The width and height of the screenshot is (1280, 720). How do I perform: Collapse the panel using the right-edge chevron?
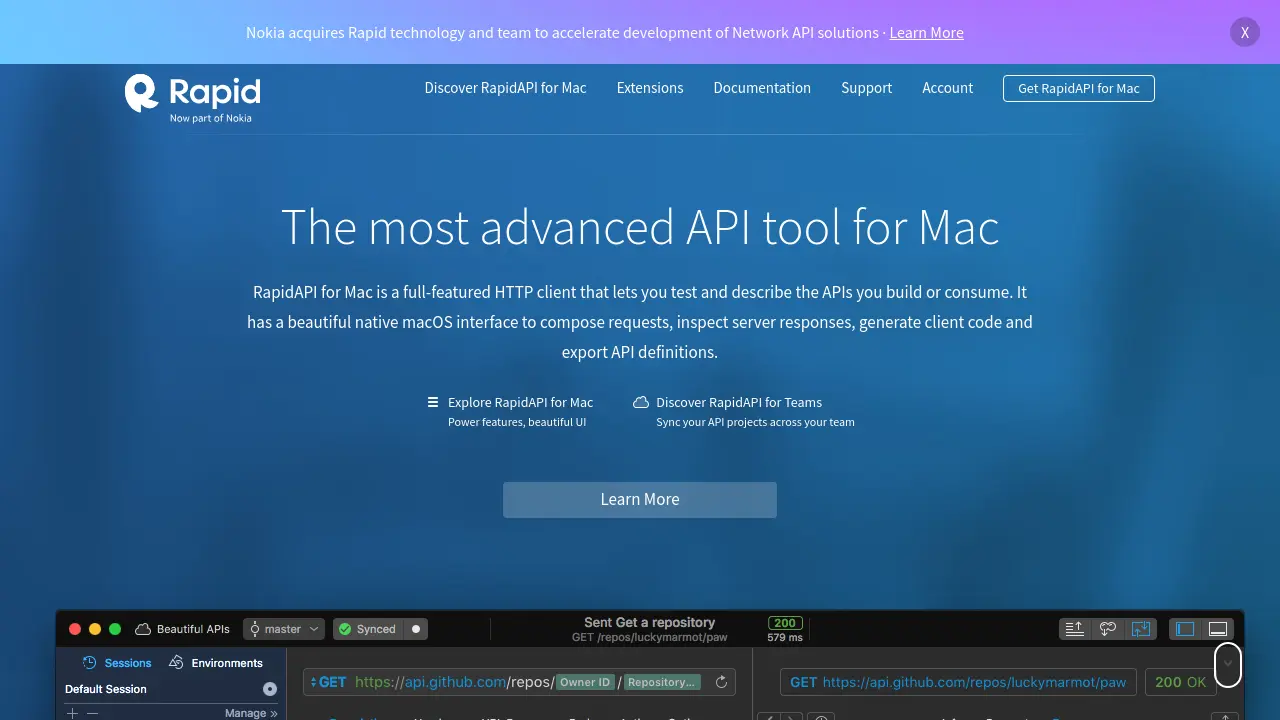1228,664
